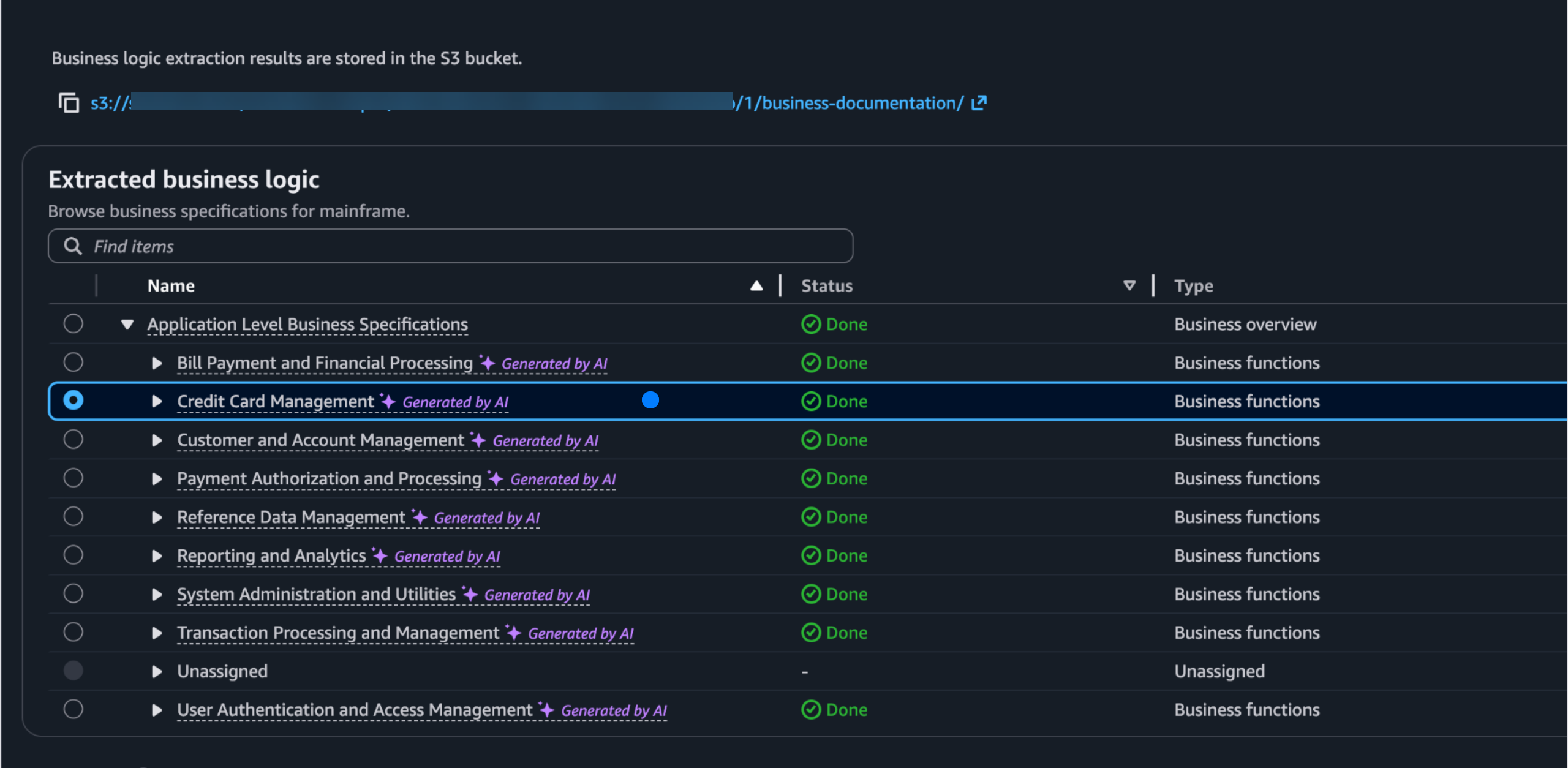Select the radio button for Transaction Processing and Management
Viewport: 1568px width, 768px height.
pyautogui.click(x=72, y=631)
